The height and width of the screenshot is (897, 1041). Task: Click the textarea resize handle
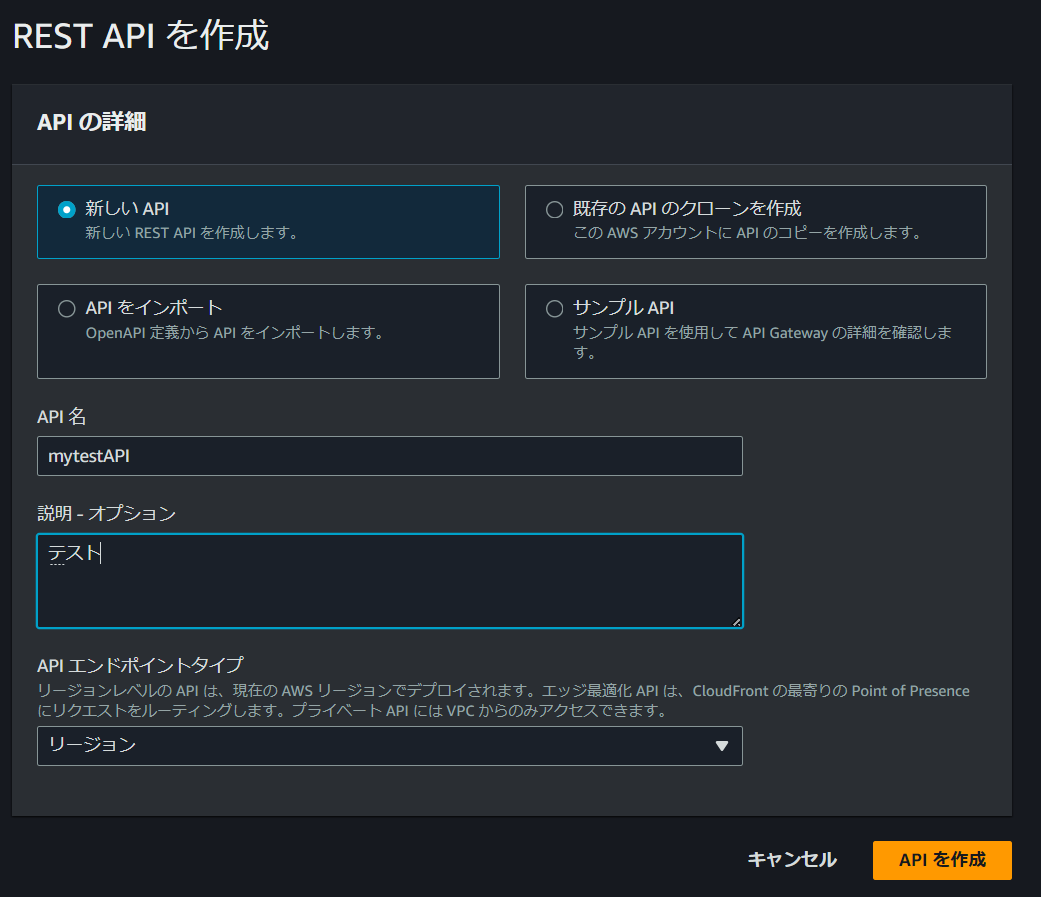tap(737, 622)
